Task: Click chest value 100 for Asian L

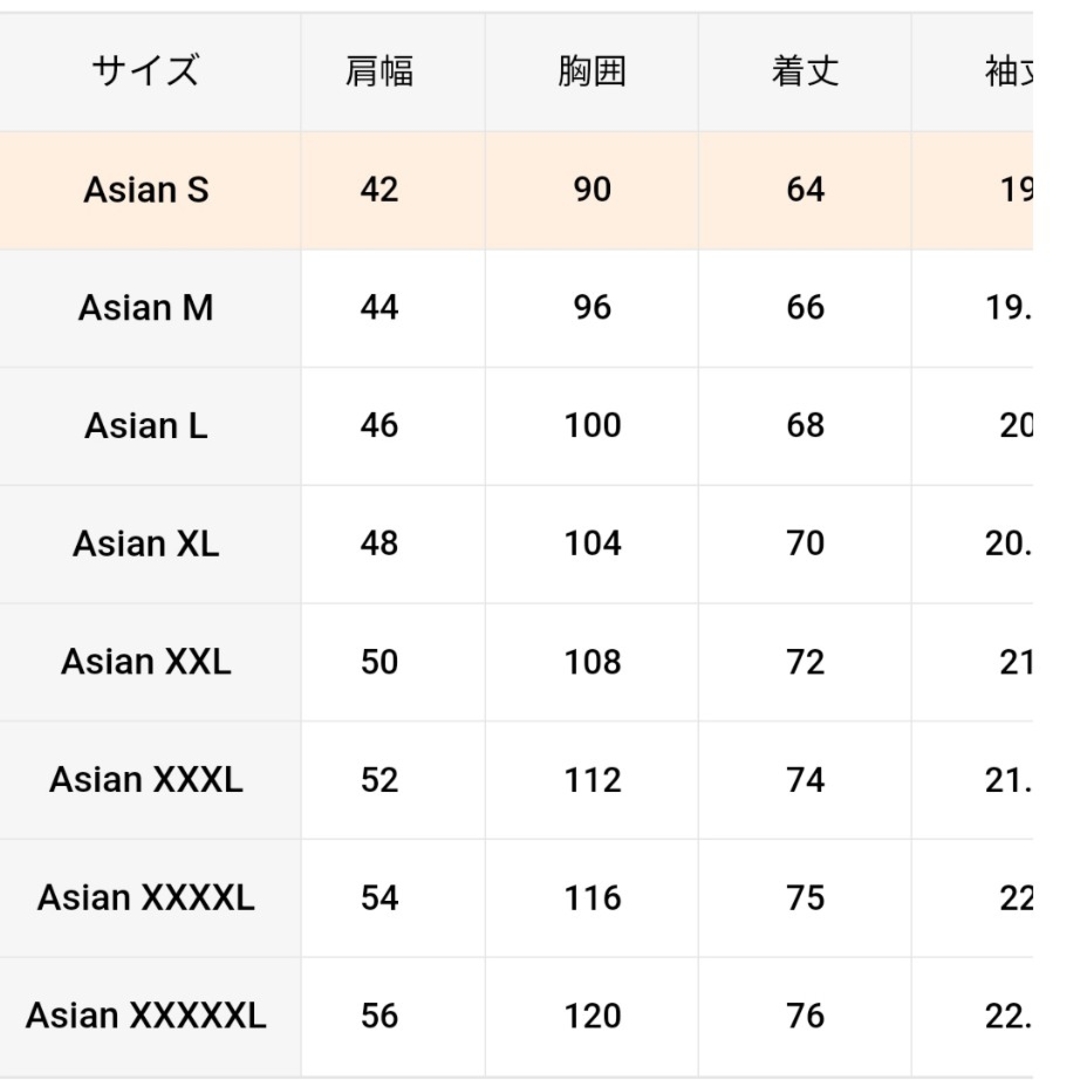Action: coord(592,426)
